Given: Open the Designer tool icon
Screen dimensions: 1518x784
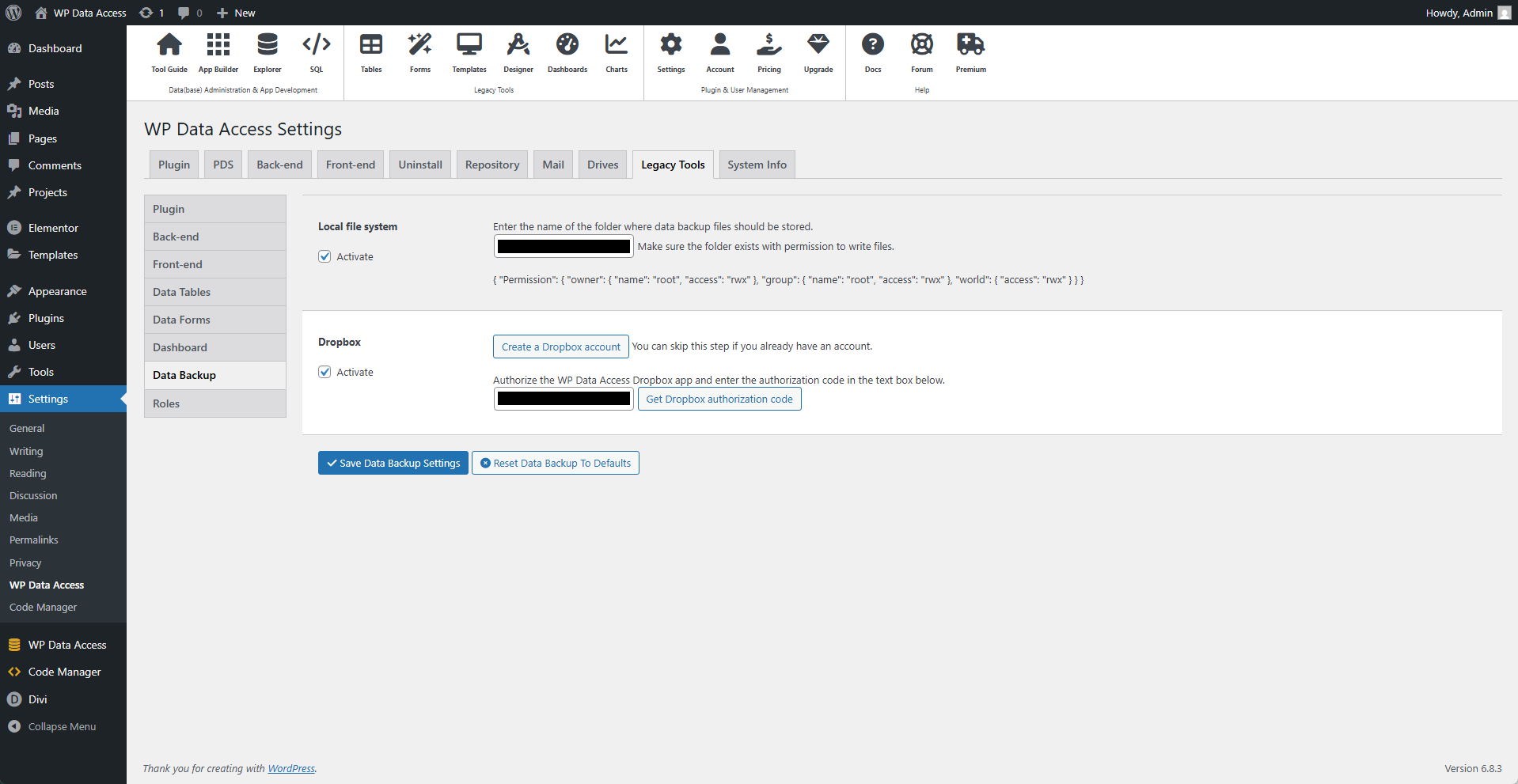Looking at the screenshot, I should [518, 52].
